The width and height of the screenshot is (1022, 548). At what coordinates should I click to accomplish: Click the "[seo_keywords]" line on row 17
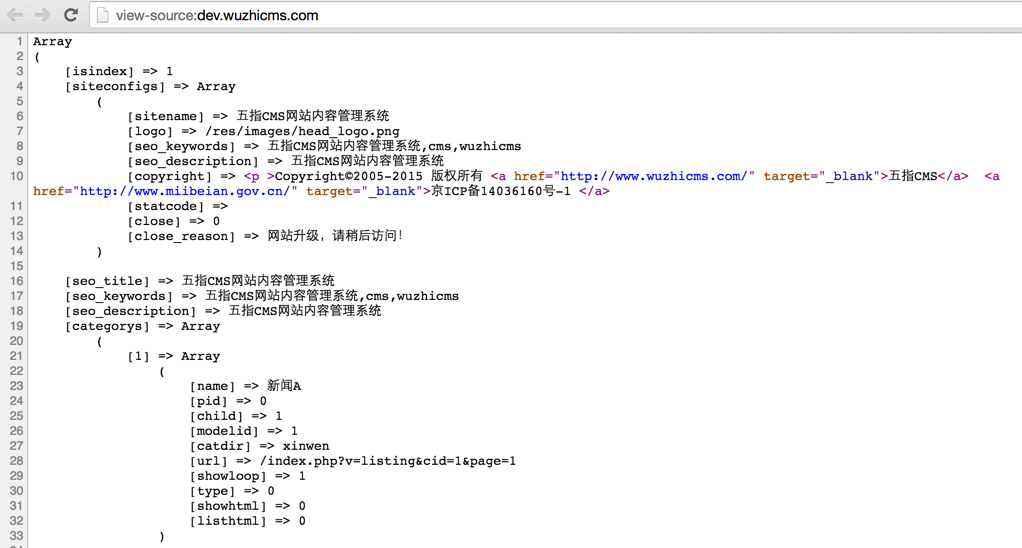[261, 296]
